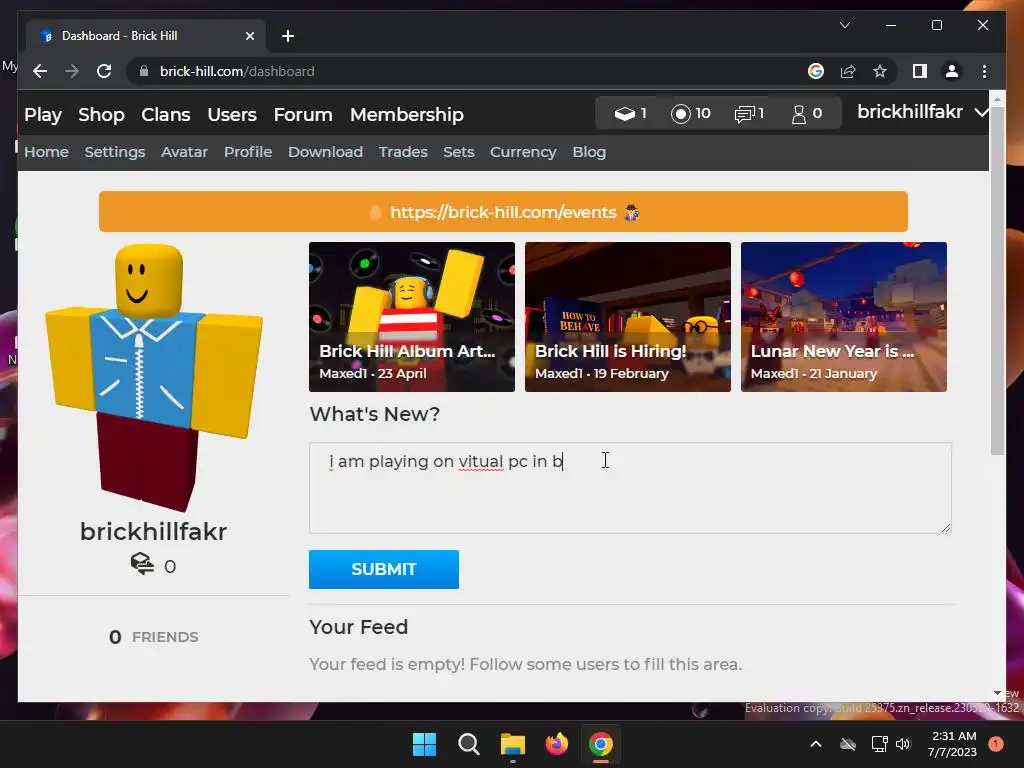The width and height of the screenshot is (1024, 768).
Task: Click inside the What's New text box
Action: click(x=630, y=488)
